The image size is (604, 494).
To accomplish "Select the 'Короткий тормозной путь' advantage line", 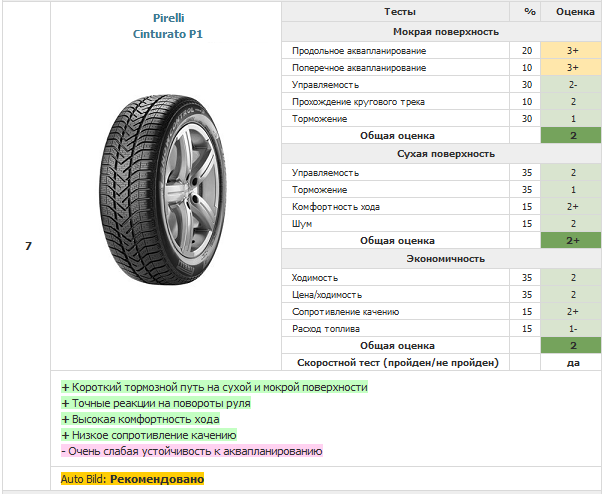I will click(x=215, y=387).
